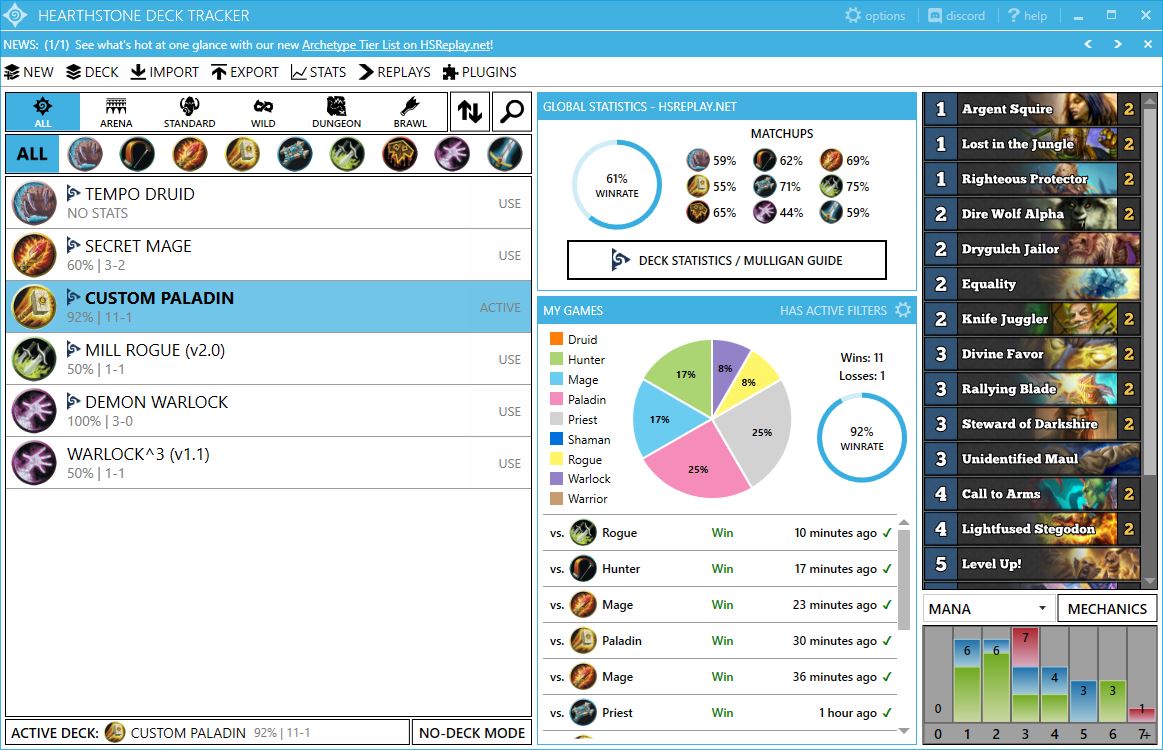Filter decks by Druid class icon
The width and height of the screenshot is (1163, 750).
click(85, 154)
